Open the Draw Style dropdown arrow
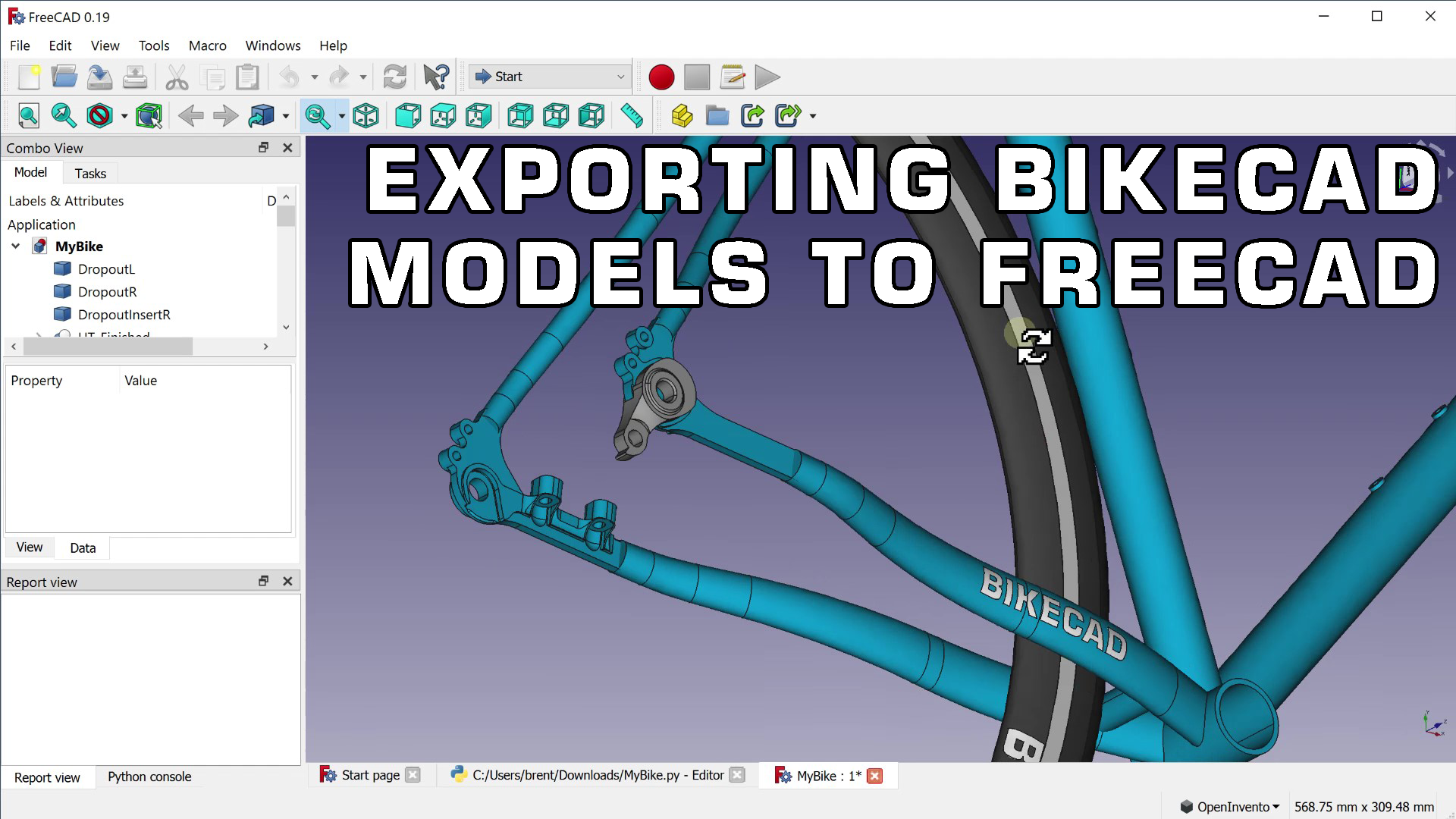 [x=124, y=117]
